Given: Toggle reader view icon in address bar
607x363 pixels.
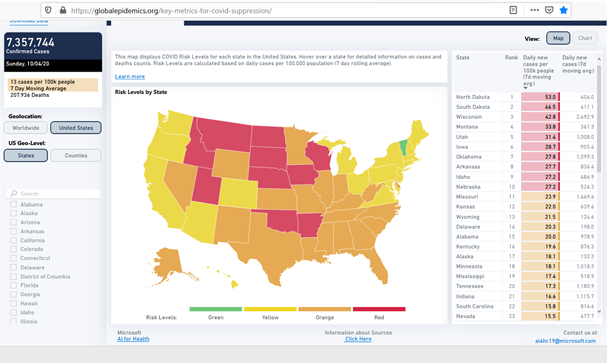Looking at the screenshot, I should coord(513,10).
